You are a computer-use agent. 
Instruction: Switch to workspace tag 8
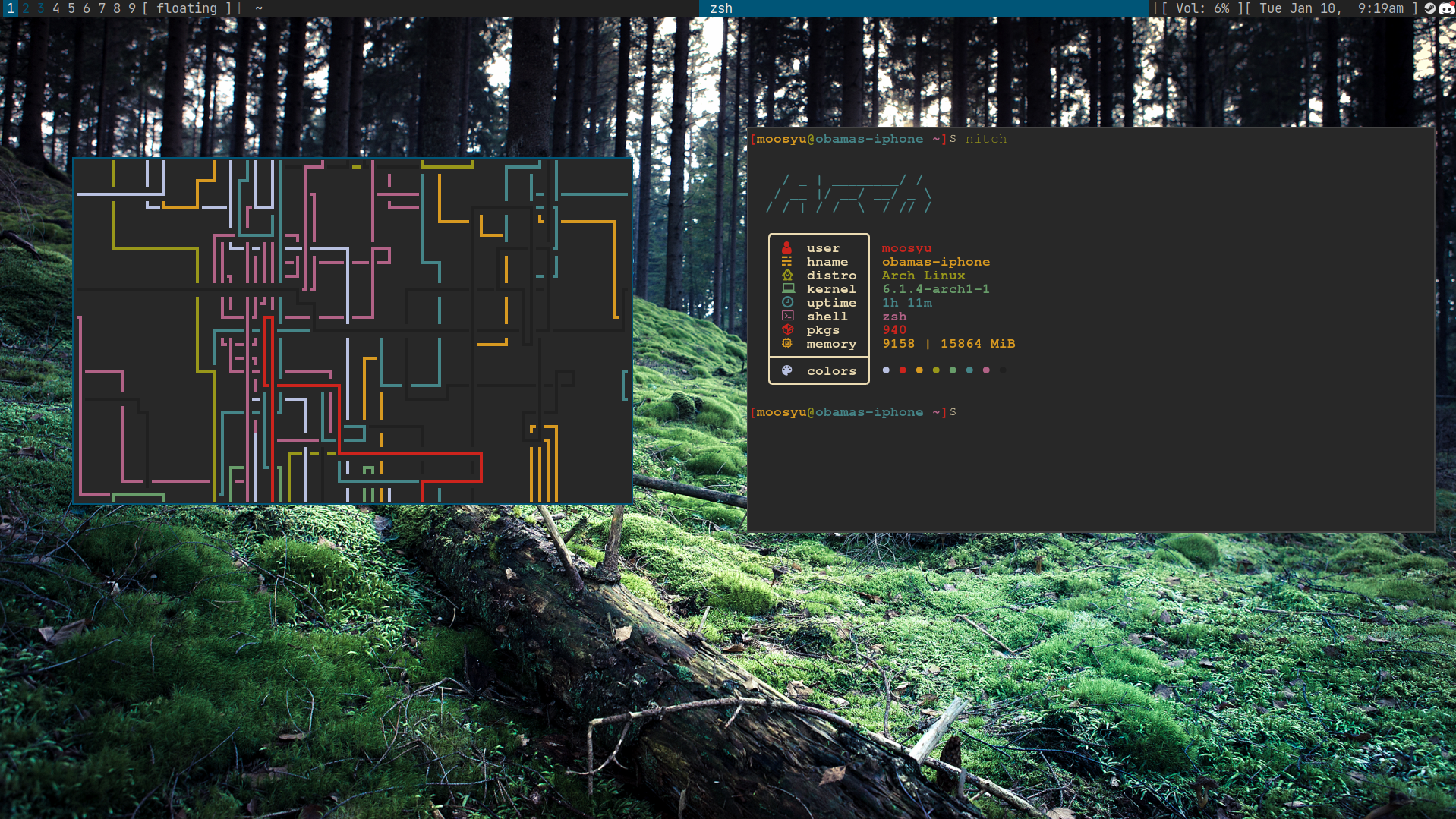point(117,8)
